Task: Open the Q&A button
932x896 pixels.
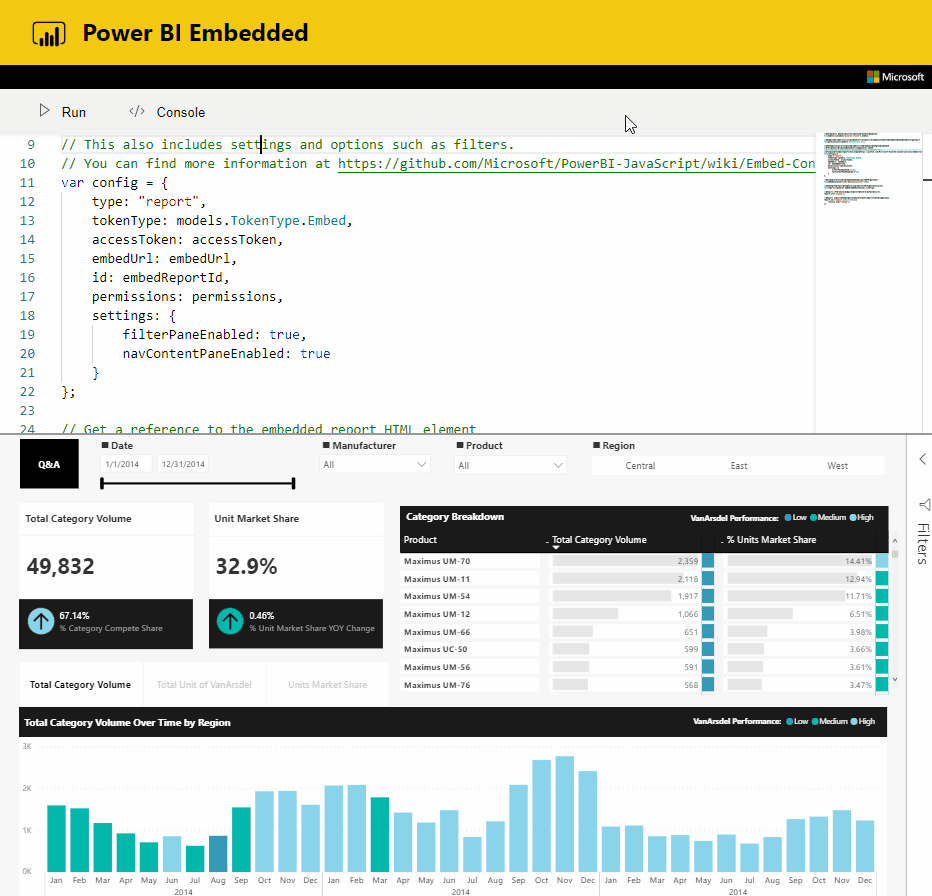Action: coord(49,464)
